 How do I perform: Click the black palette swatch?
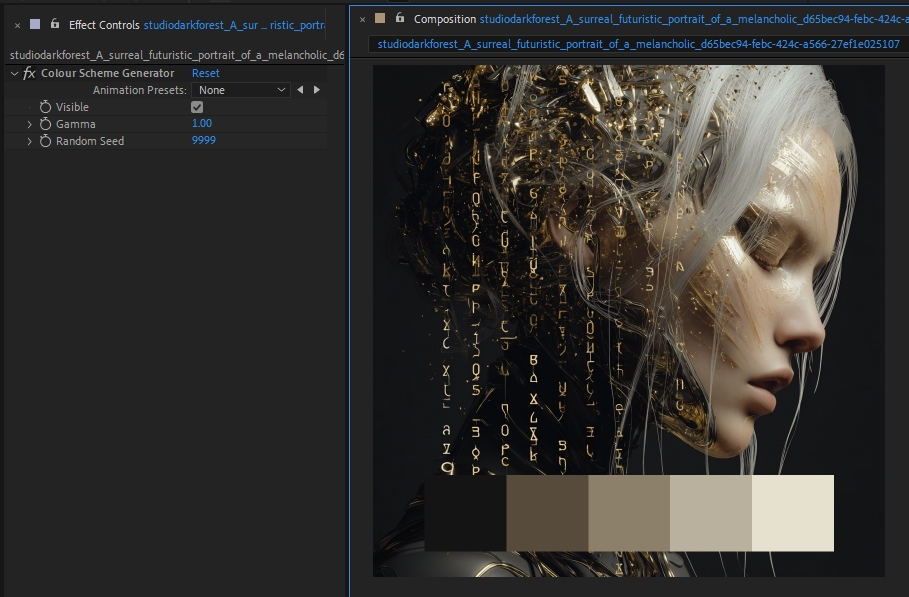[466, 513]
